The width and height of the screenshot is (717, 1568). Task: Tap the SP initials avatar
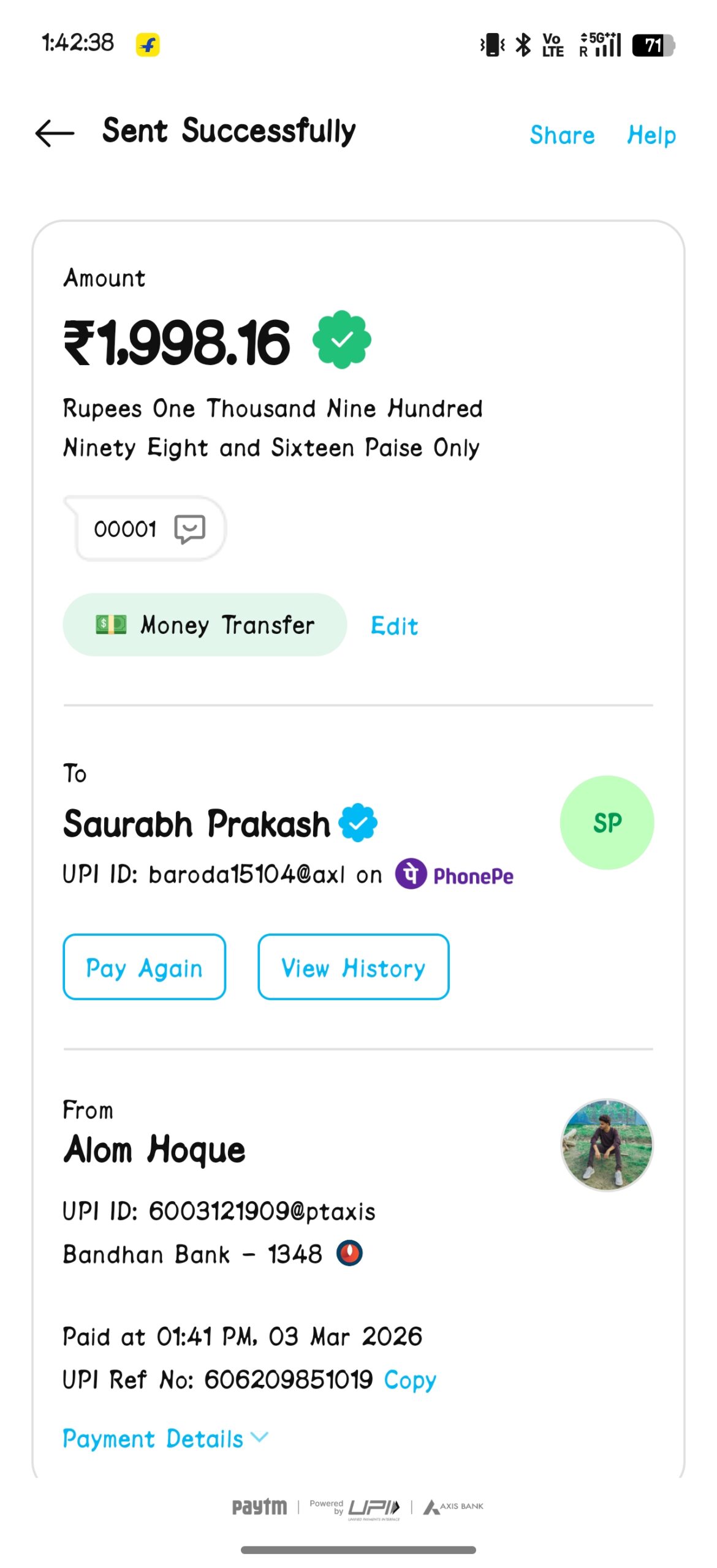pyautogui.click(x=606, y=822)
